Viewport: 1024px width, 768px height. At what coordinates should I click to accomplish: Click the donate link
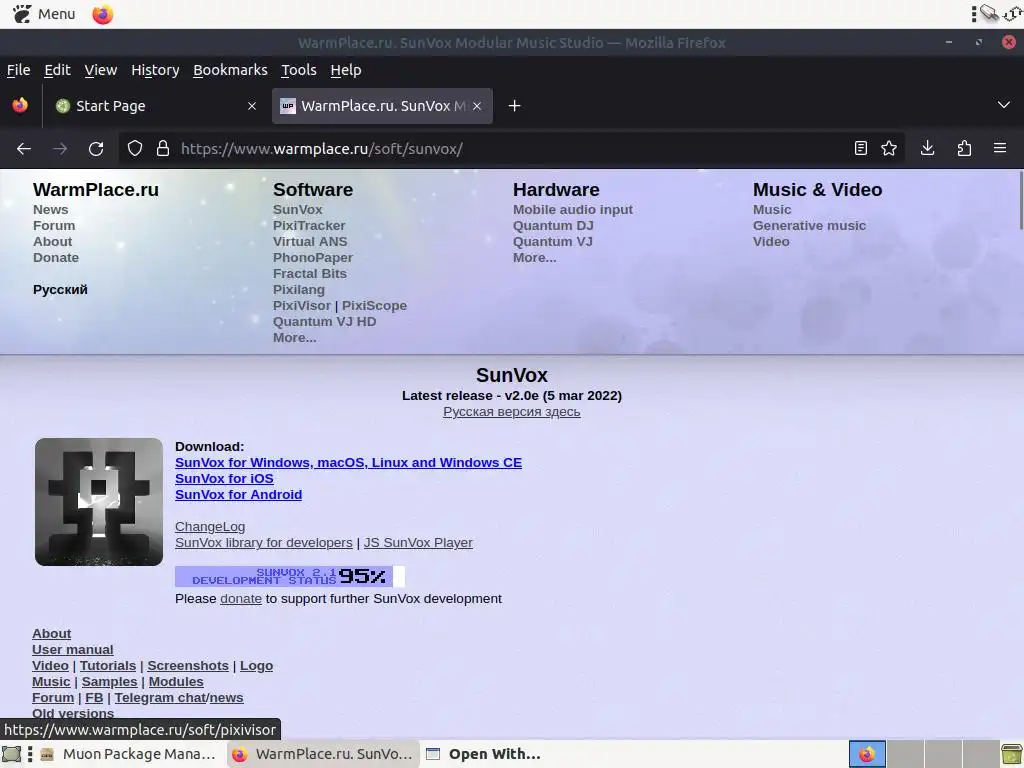tap(241, 599)
